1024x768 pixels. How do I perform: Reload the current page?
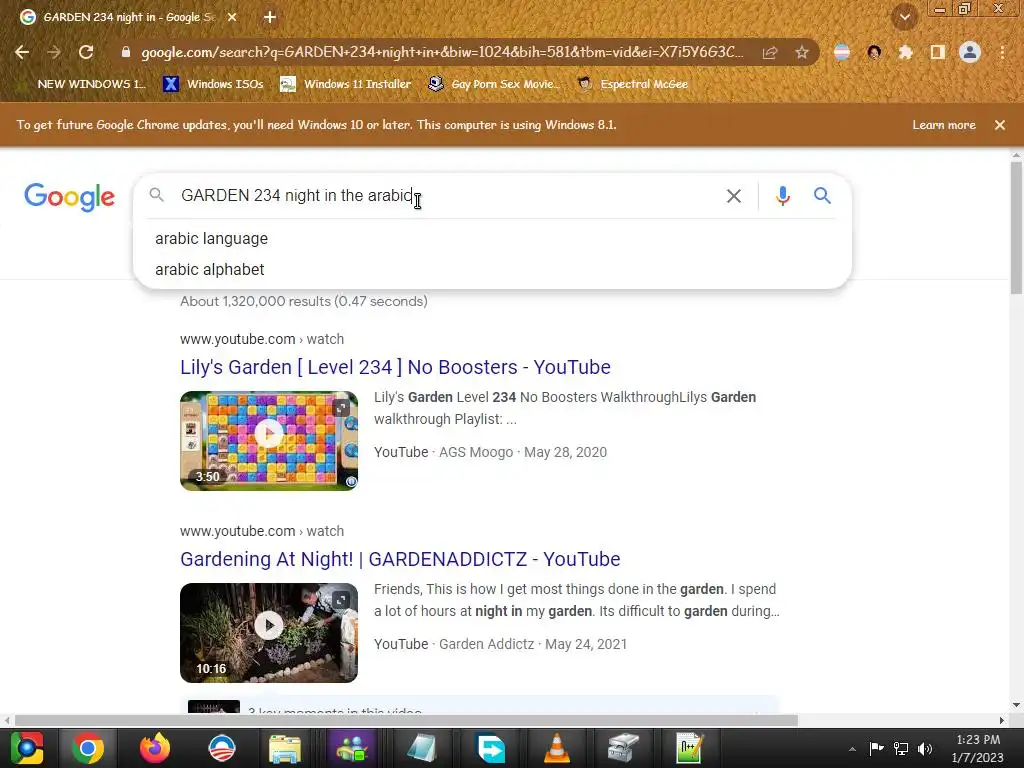[x=86, y=52]
